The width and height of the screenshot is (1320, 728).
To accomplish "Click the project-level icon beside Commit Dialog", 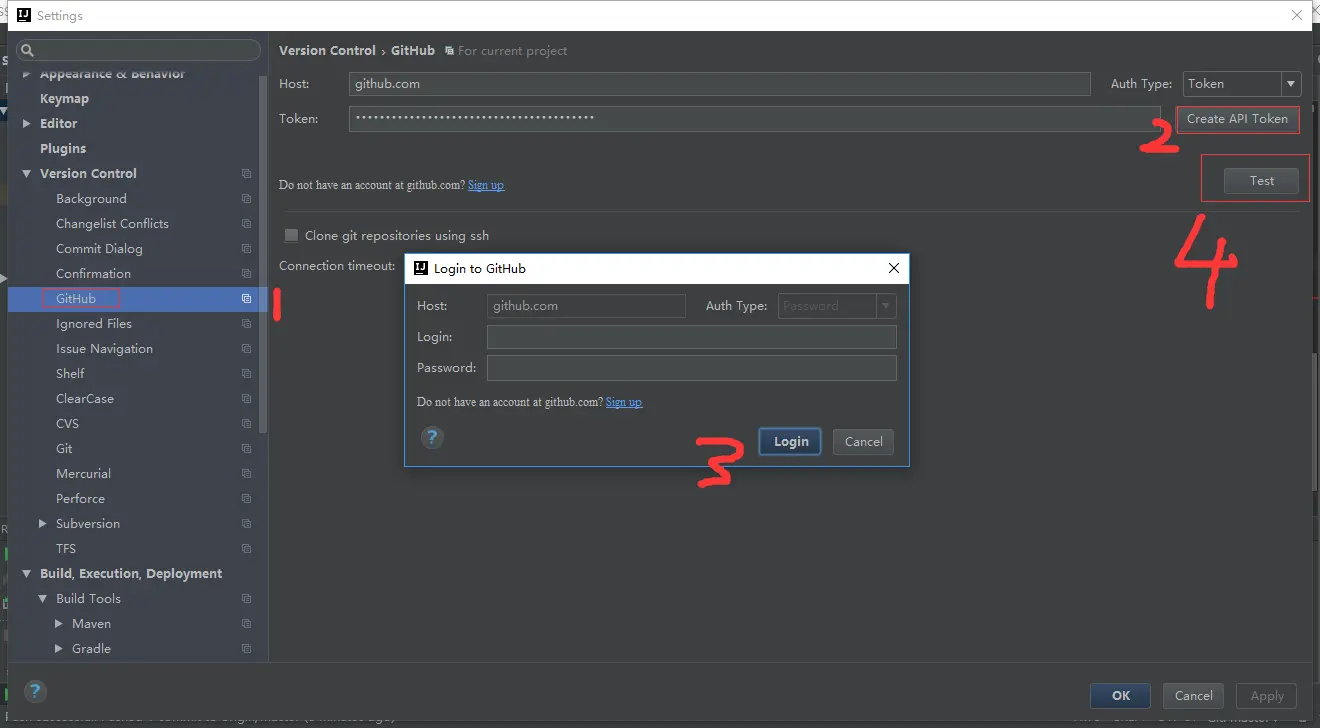I will [x=246, y=249].
